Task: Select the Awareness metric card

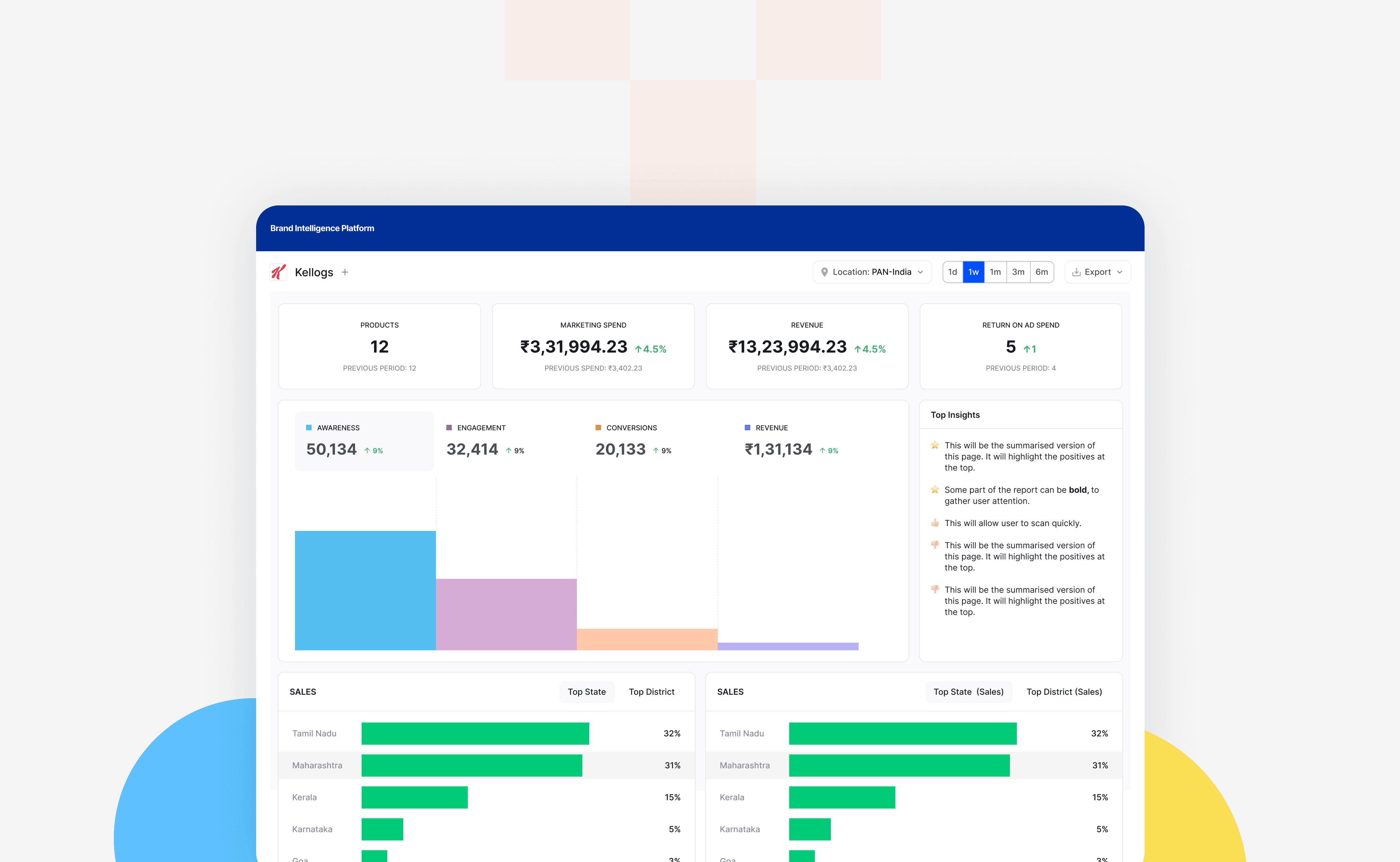Action: 364,441
